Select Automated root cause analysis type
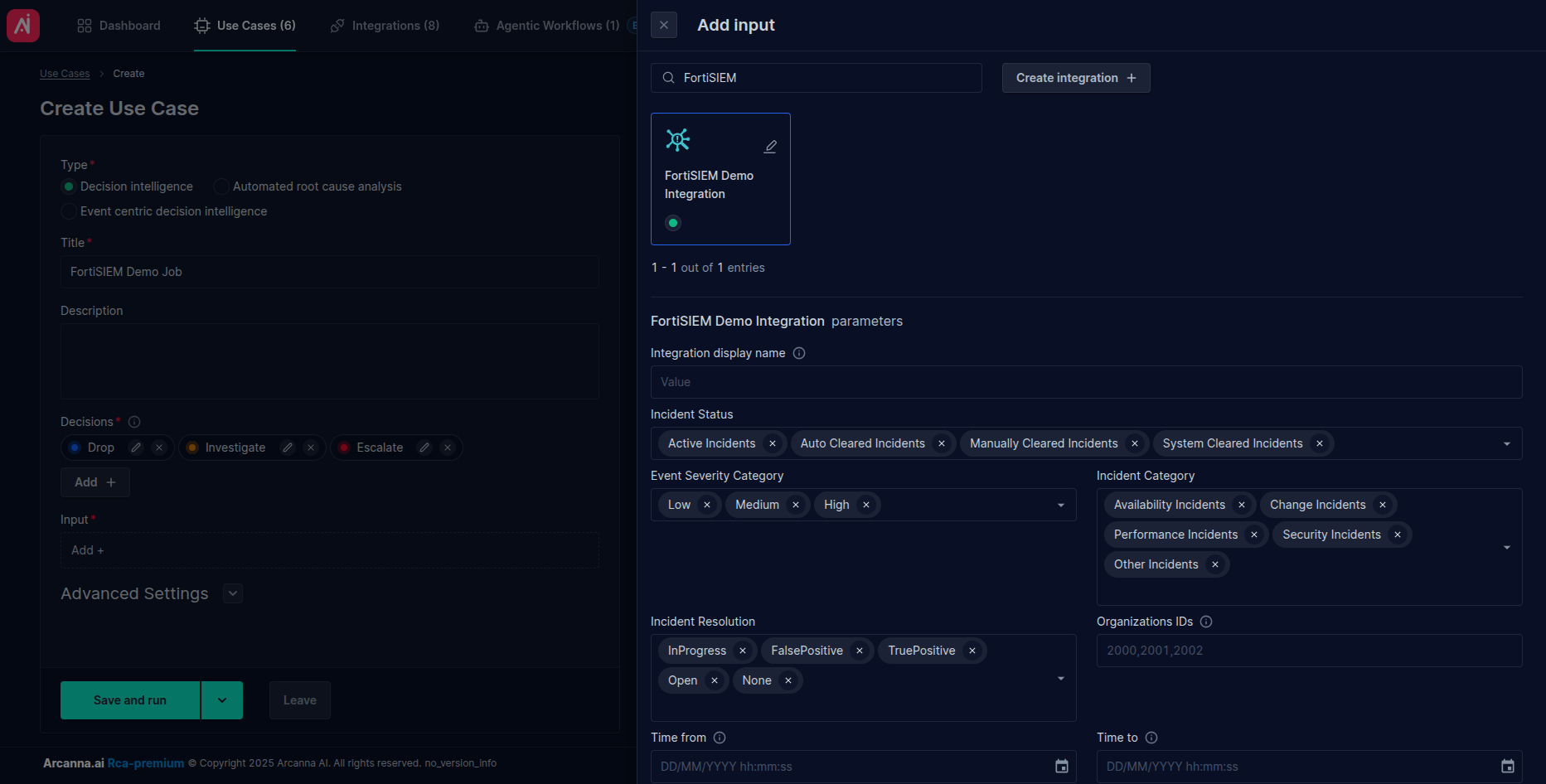 221,186
